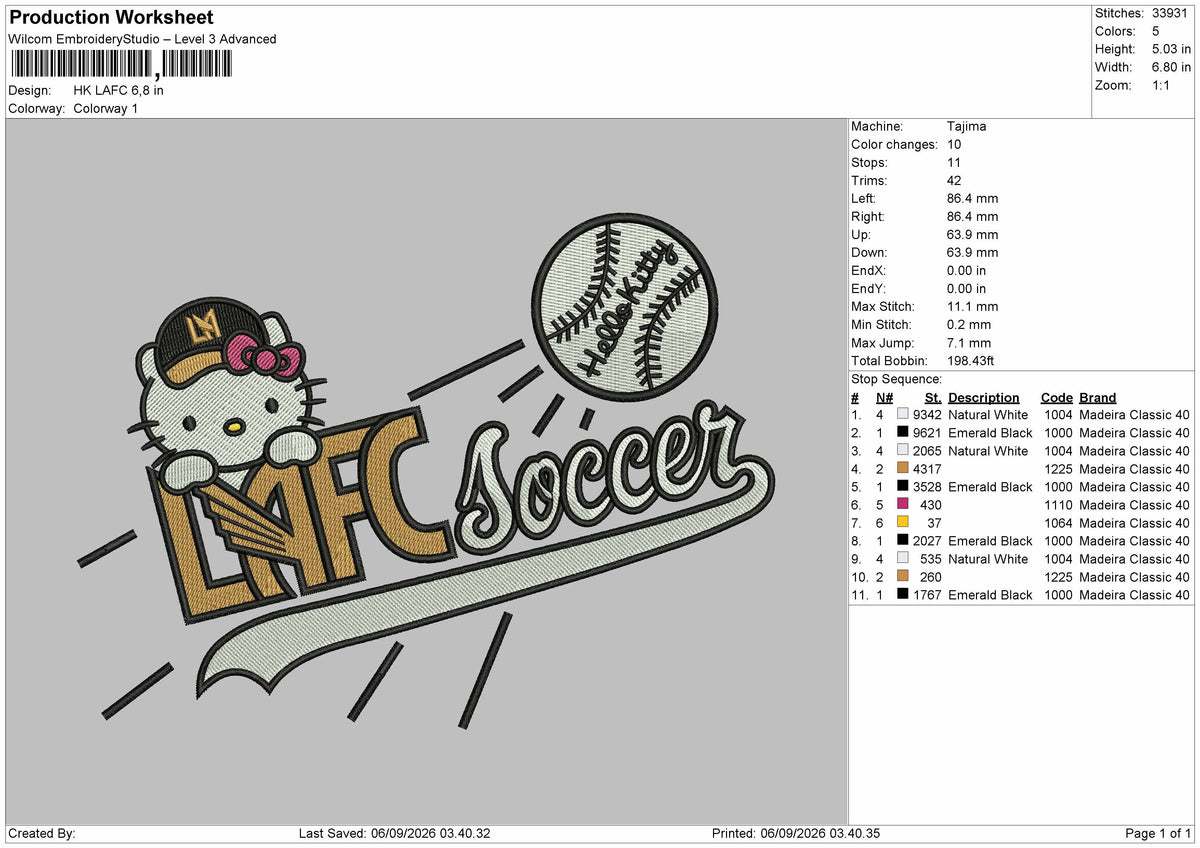Click the 'Last Saved: 06/09/2026 03.40.32' footer
The height and width of the screenshot is (848, 1200).
(x=394, y=834)
